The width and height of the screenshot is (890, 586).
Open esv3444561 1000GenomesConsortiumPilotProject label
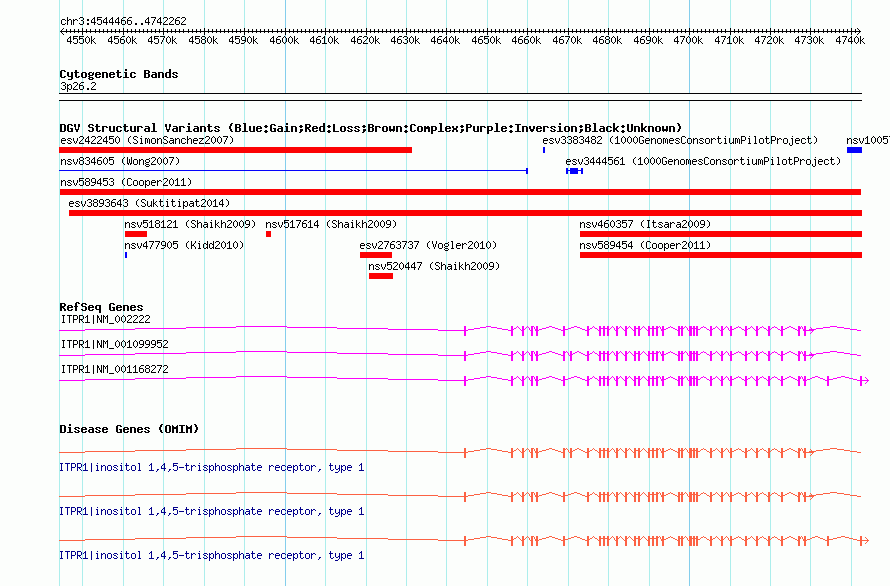pyautogui.click(x=703, y=161)
